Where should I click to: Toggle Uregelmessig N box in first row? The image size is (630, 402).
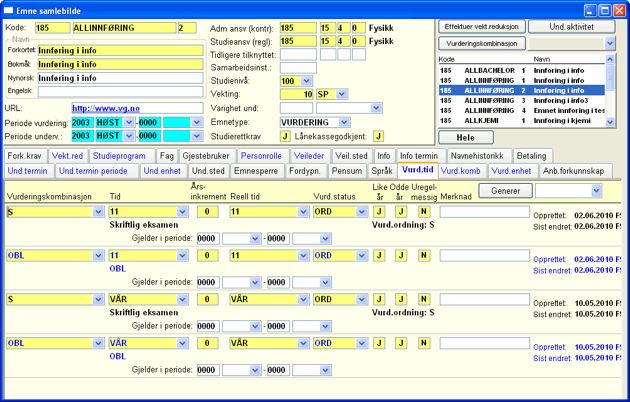(423, 212)
